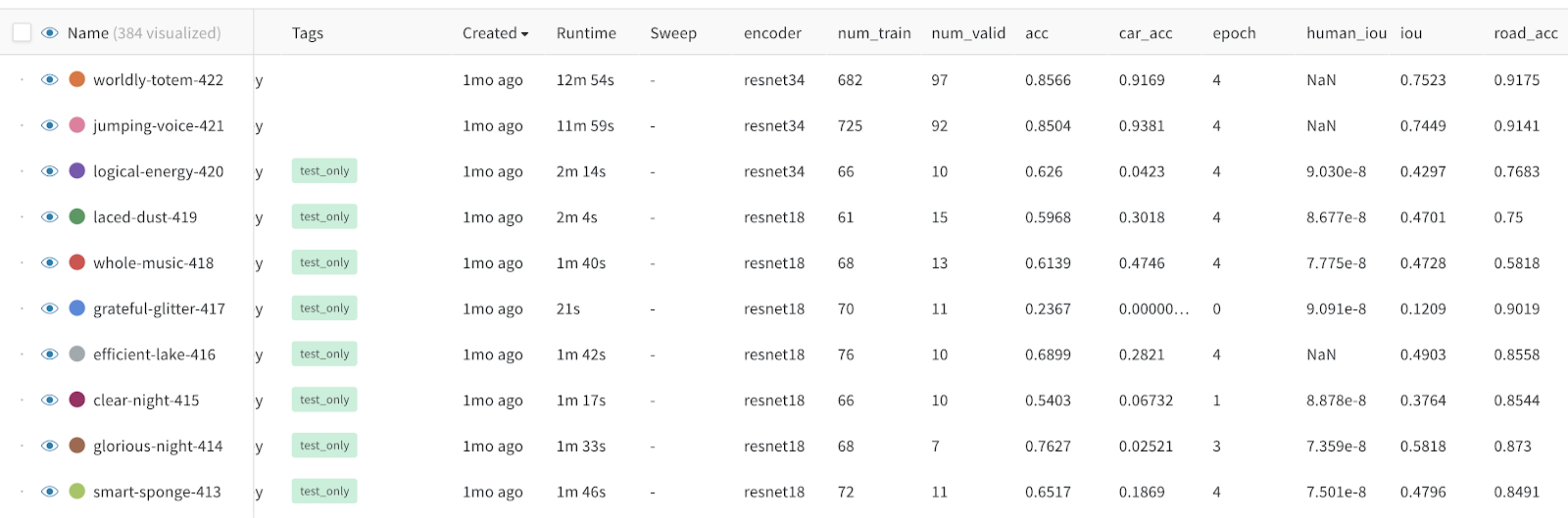Click eye icon beside clear-night-415

50,400
